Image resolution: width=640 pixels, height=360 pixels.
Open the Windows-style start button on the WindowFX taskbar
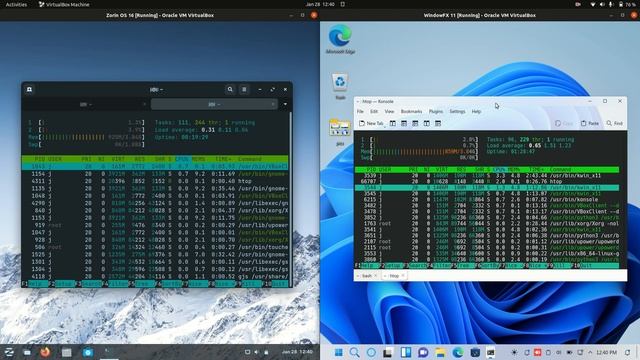[x=338, y=352]
